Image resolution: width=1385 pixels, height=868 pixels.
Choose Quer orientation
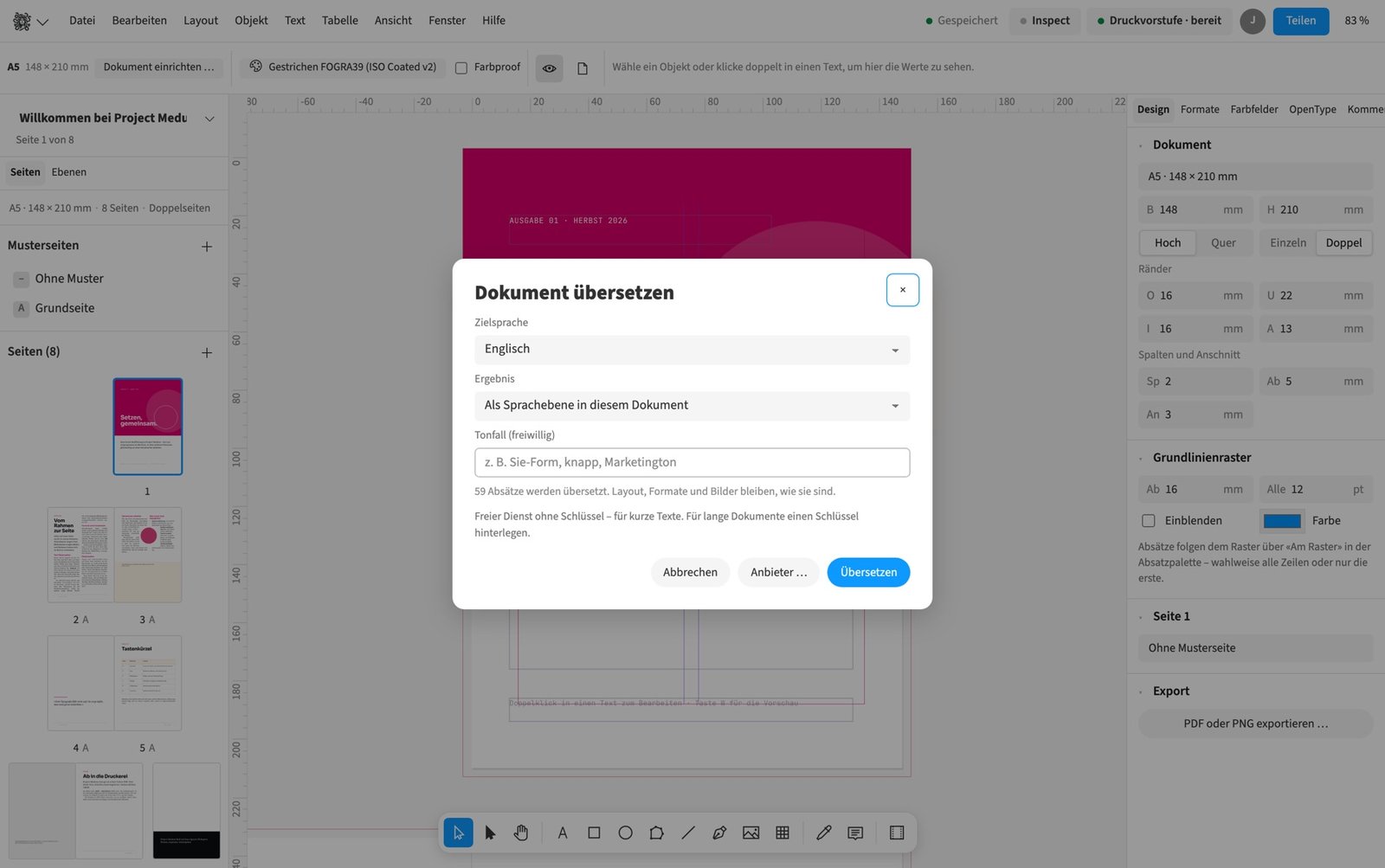click(1223, 243)
